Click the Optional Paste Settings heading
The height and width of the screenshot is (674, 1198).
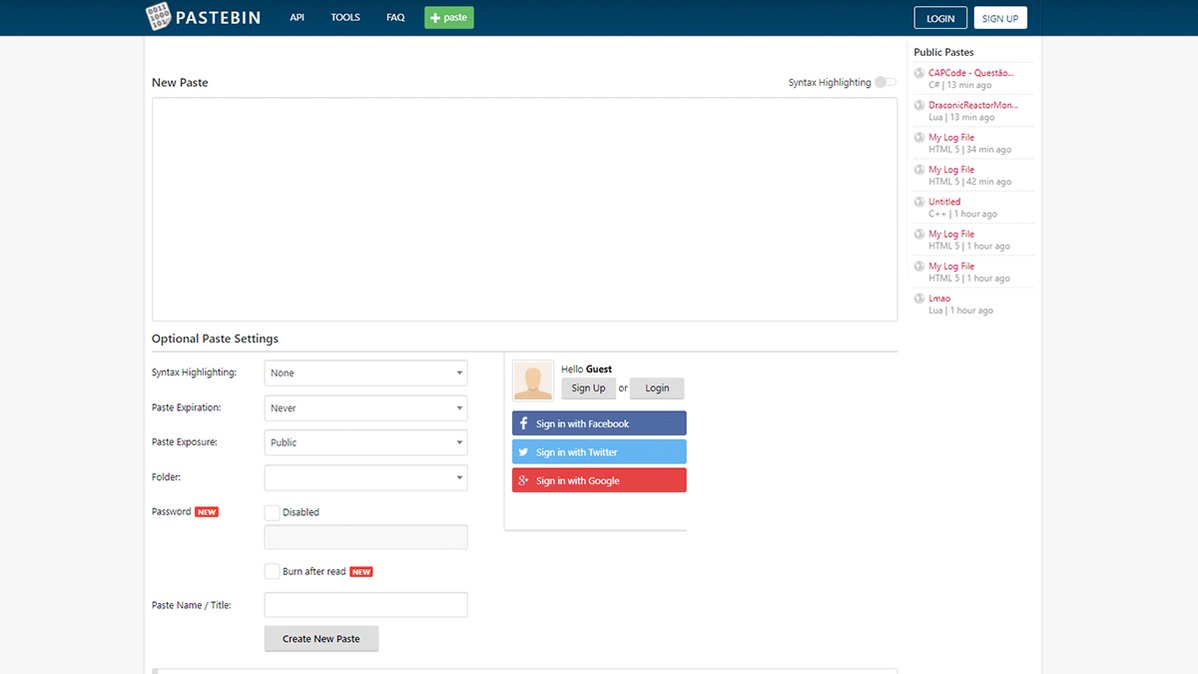(x=215, y=339)
